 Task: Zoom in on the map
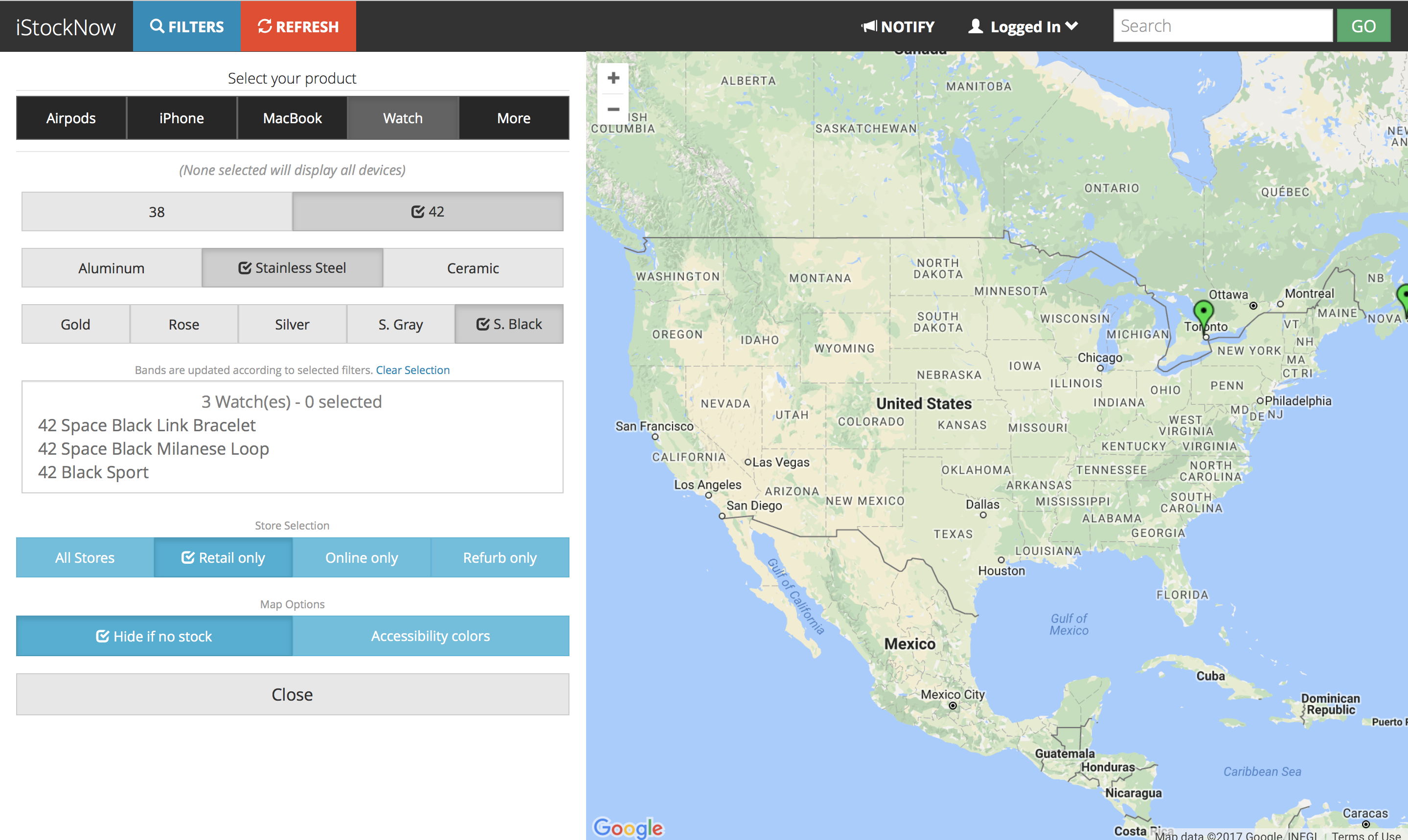click(613, 78)
